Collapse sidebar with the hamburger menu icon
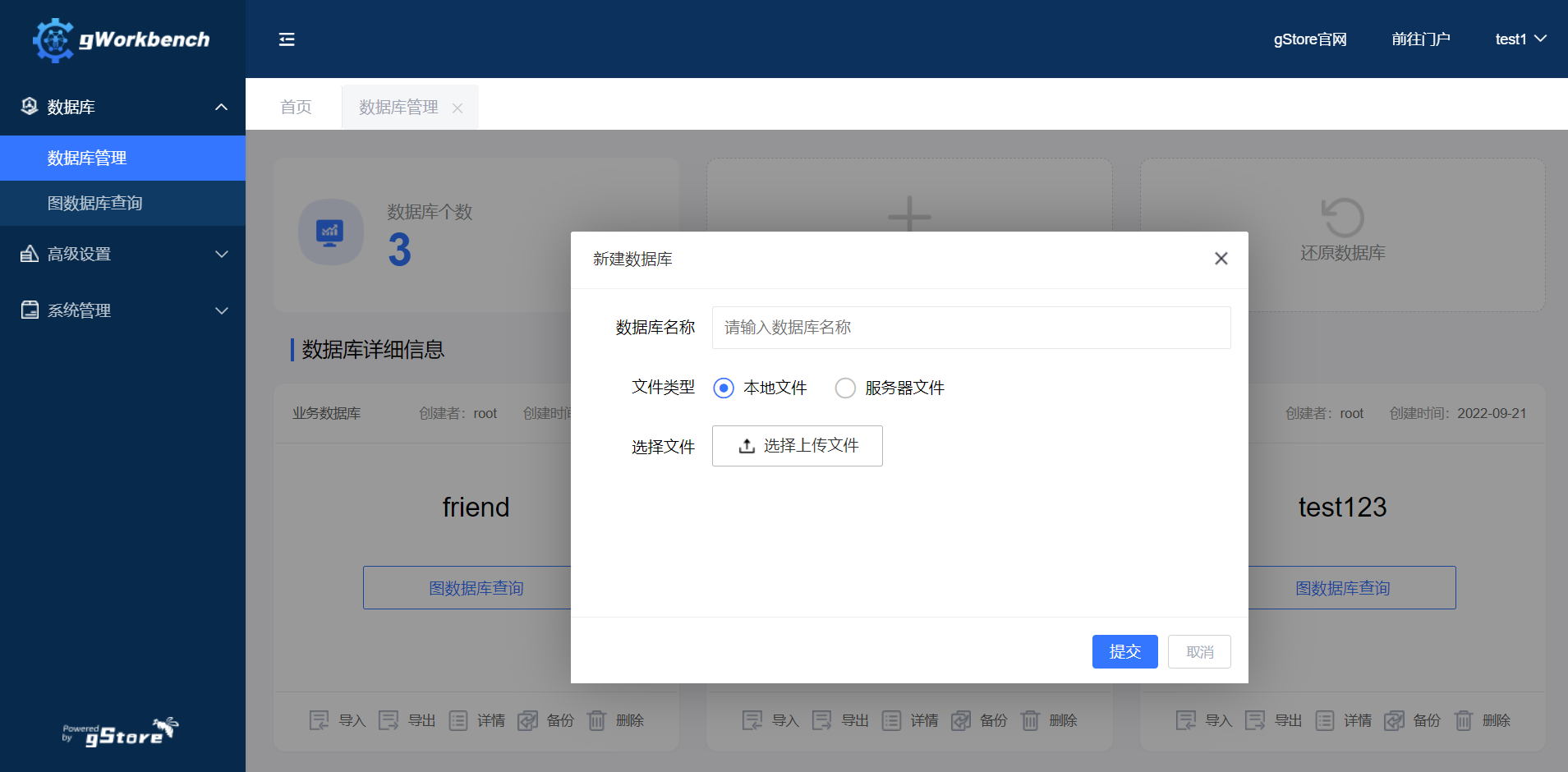1568x772 pixels. coord(287,39)
